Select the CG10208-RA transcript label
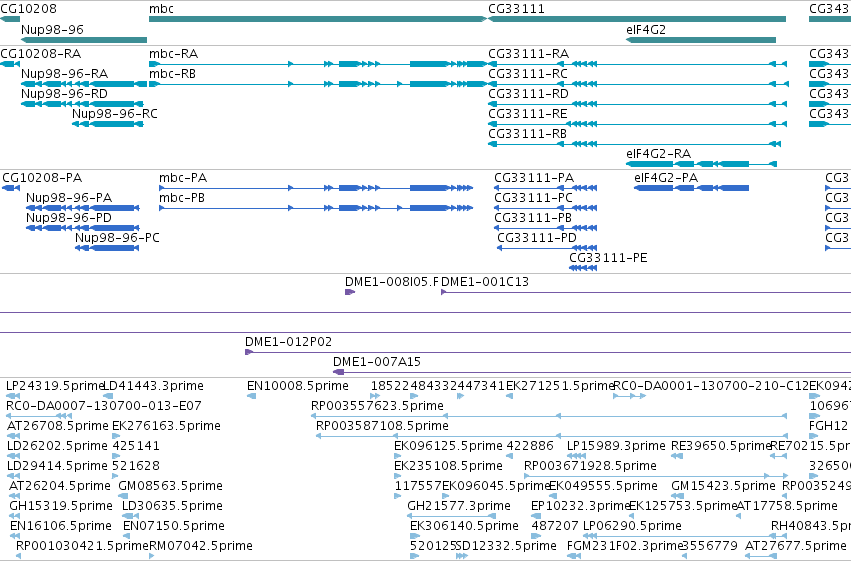 pyautogui.click(x=41, y=54)
